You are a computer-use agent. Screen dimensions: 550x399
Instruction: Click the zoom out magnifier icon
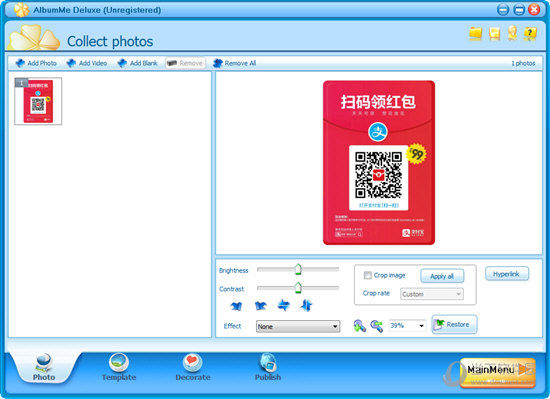coord(377,326)
